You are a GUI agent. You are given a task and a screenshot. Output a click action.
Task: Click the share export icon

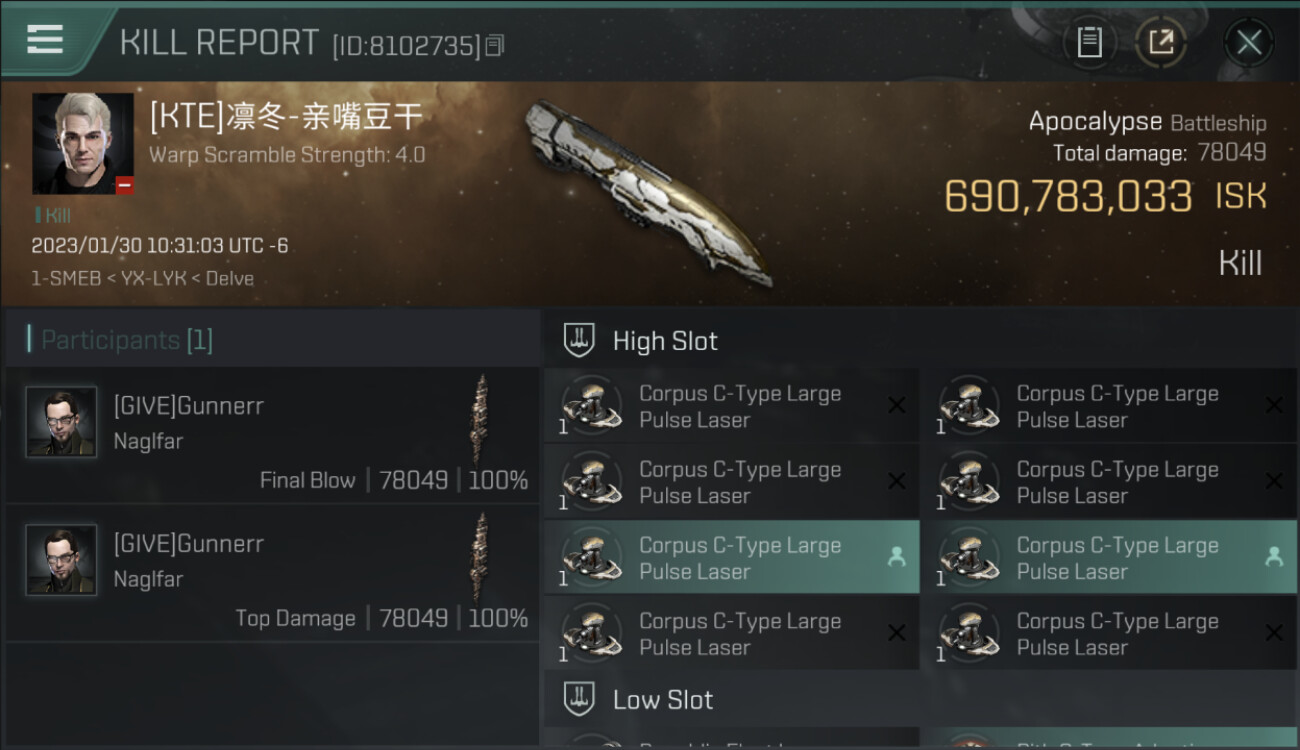point(1161,42)
